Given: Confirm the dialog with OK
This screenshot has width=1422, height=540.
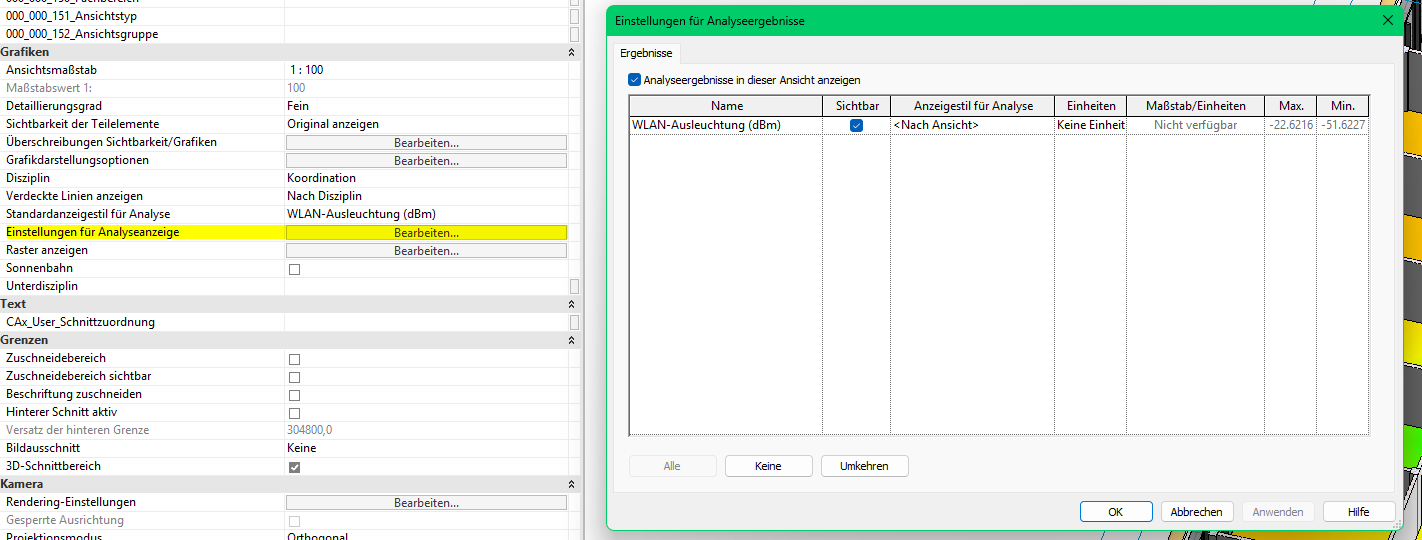Looking at the screenshot, I should [x=1116, y=512].
